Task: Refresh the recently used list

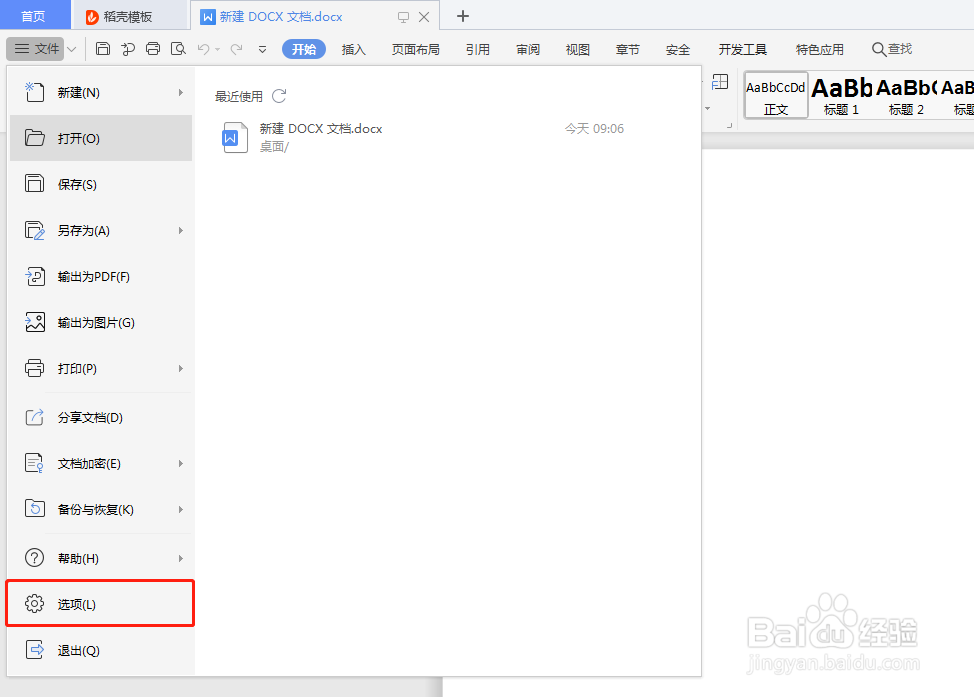Action: pyautogui.click(x=279, y=96)
